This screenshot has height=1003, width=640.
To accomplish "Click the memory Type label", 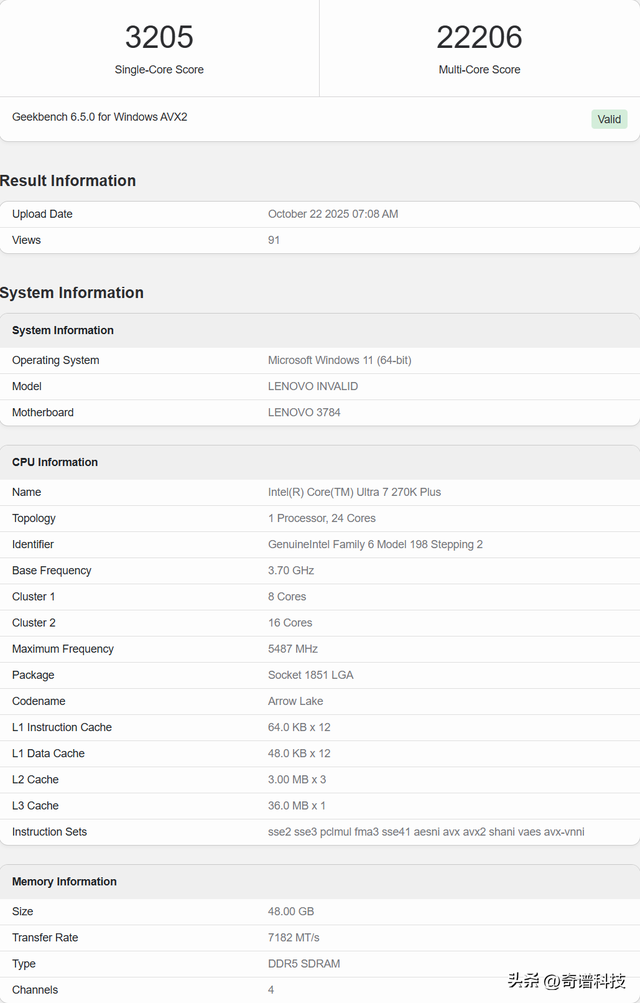I will 24,964.
